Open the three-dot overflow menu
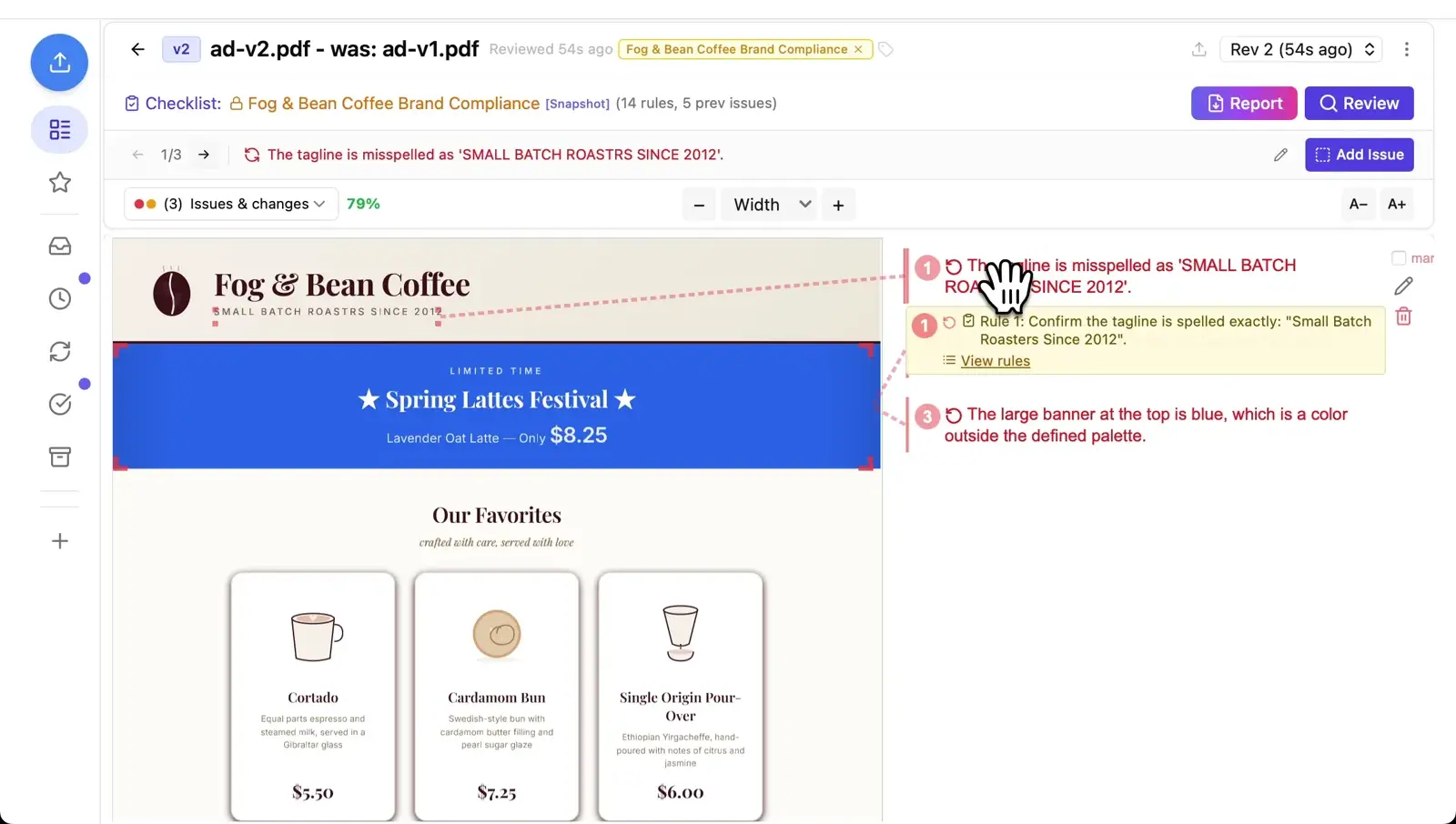Image resolution: width=1456 pixels, height=824 pixels. (1408, 49)
